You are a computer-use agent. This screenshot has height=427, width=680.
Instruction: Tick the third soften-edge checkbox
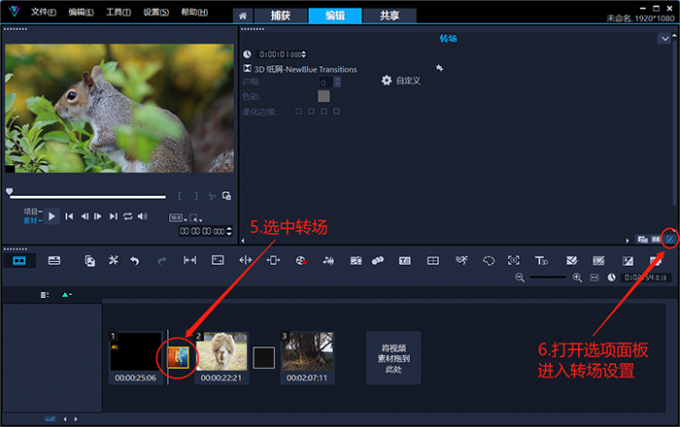click(324, 111)
